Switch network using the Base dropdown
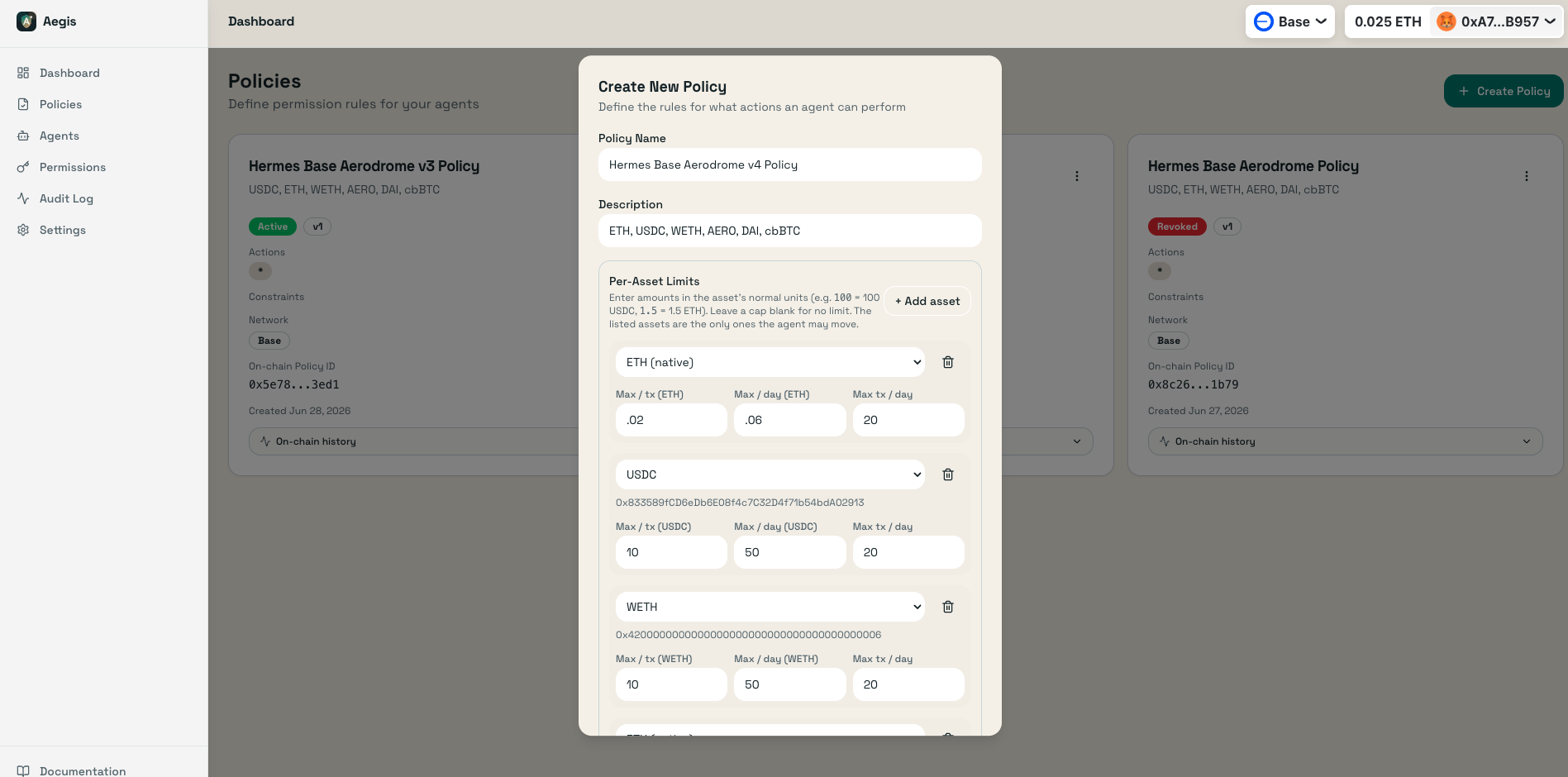This screenshot has width=1568, height=777. pos(1289,21)
